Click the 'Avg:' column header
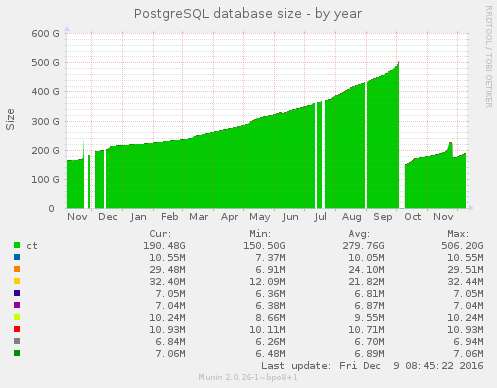The image size is (497, 388). click(359, 234)
